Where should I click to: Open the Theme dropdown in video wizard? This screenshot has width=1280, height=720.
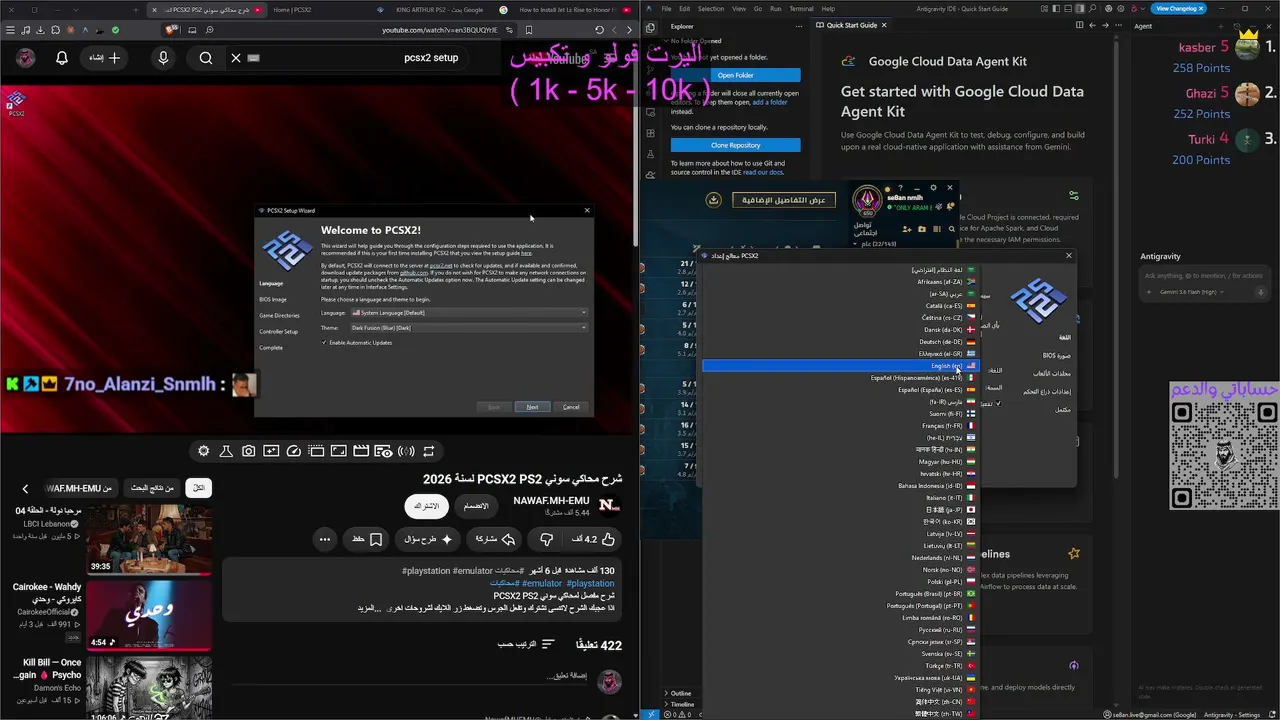pos(469,328)
